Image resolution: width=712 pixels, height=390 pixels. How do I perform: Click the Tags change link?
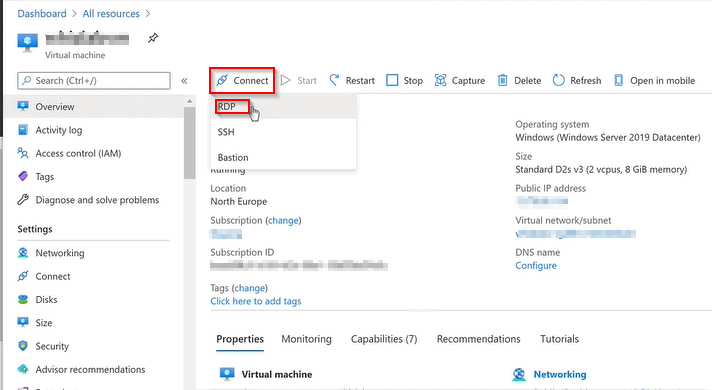250,288
